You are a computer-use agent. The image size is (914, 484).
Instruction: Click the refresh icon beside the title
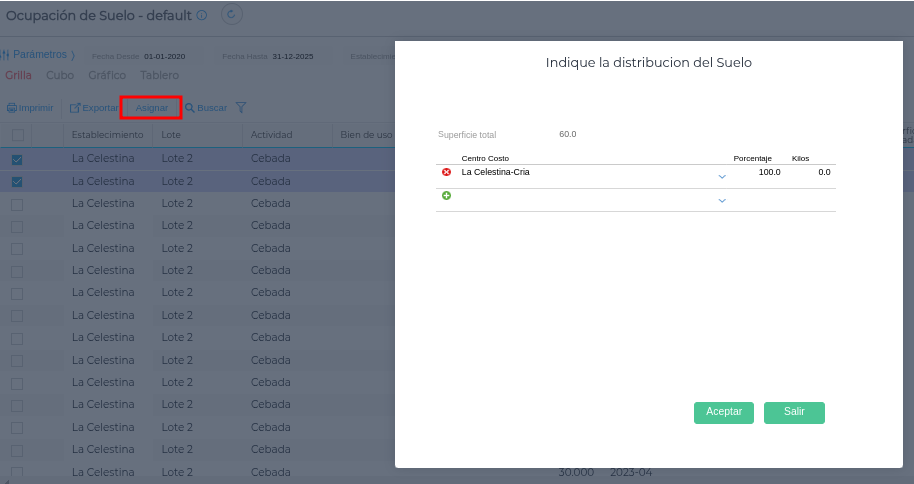point(230,15)
